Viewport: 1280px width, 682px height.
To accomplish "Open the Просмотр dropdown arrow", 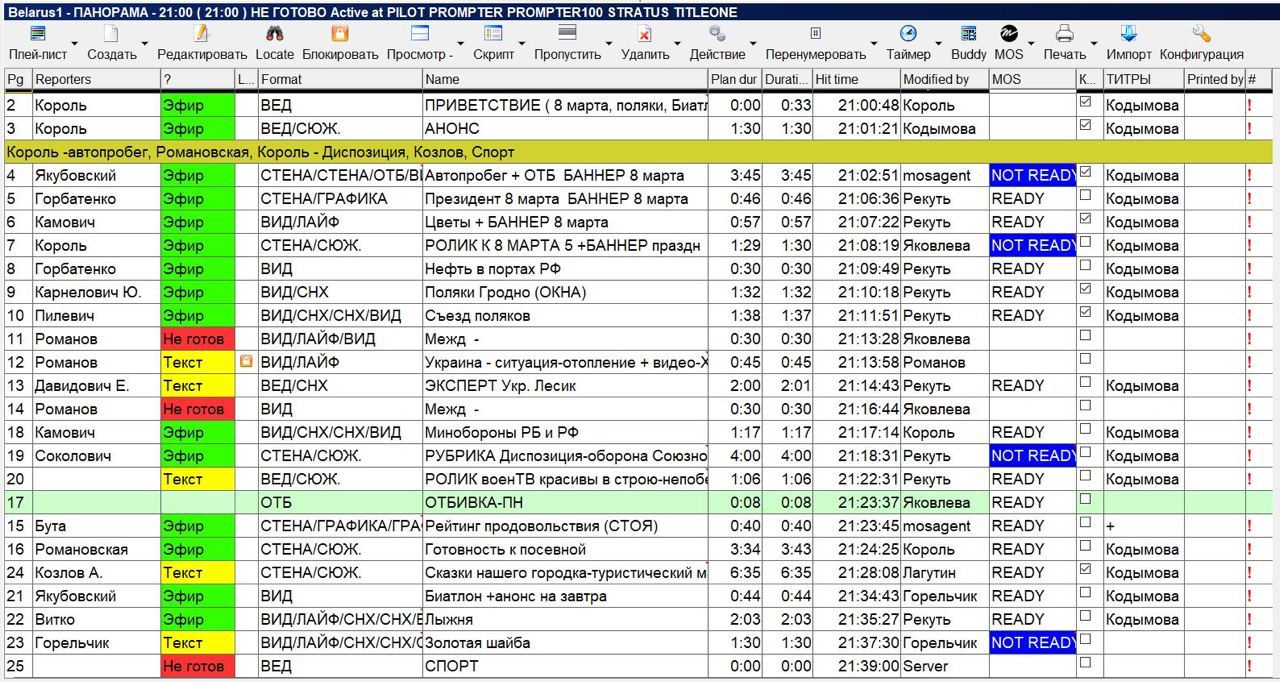I will point(461,43).
